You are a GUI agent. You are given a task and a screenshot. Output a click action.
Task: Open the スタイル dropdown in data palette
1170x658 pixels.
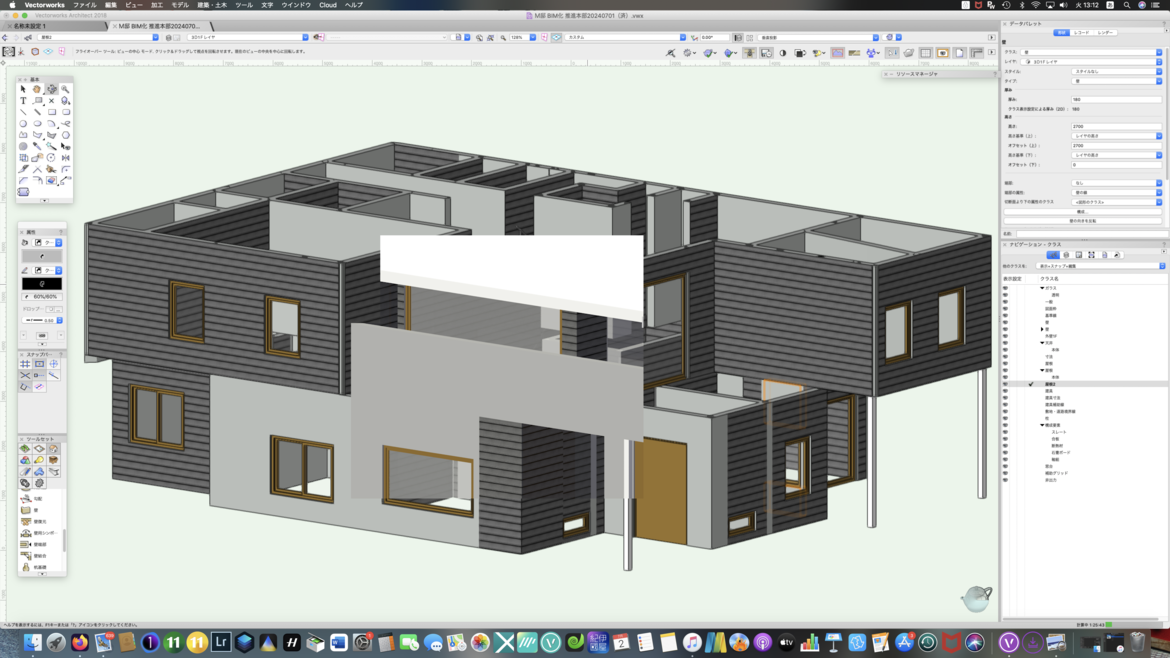pos(1116,72)
